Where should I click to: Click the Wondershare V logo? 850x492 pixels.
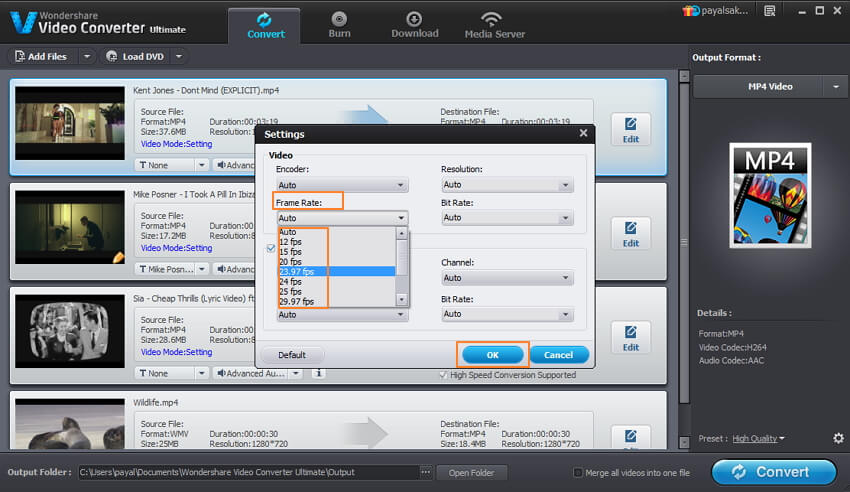click(x=23, y=22)
